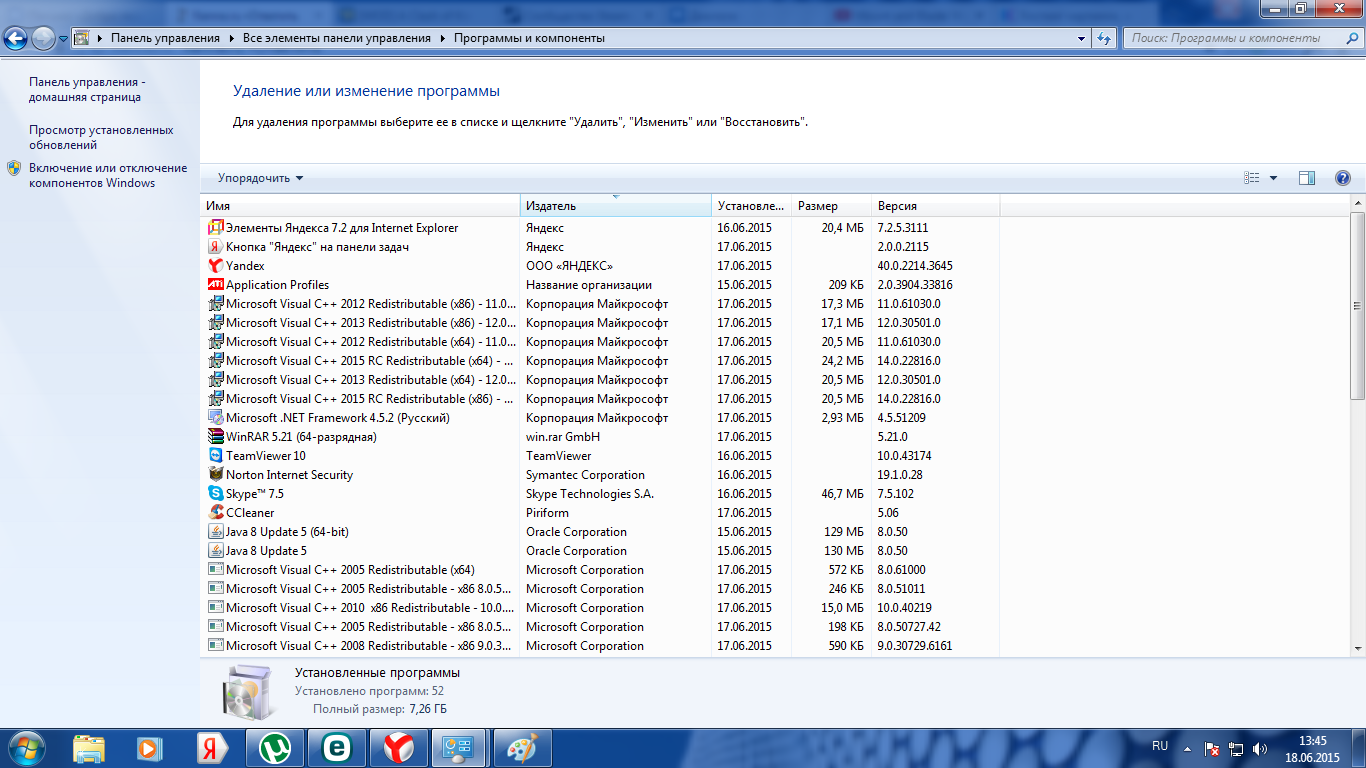Open the help question mark icon
The image size is (1366, 768).
tap(1343, 178)
